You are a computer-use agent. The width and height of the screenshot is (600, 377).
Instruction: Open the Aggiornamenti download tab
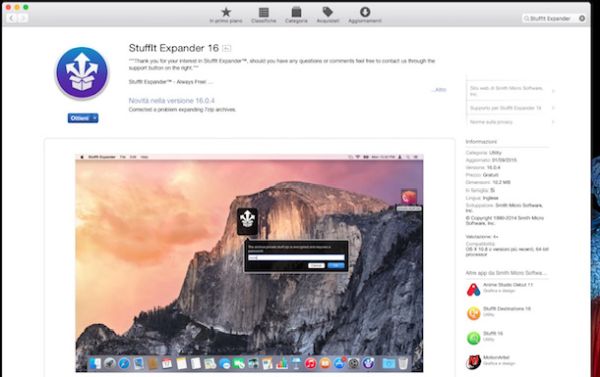pyautogui.click(x=365, y=15)
